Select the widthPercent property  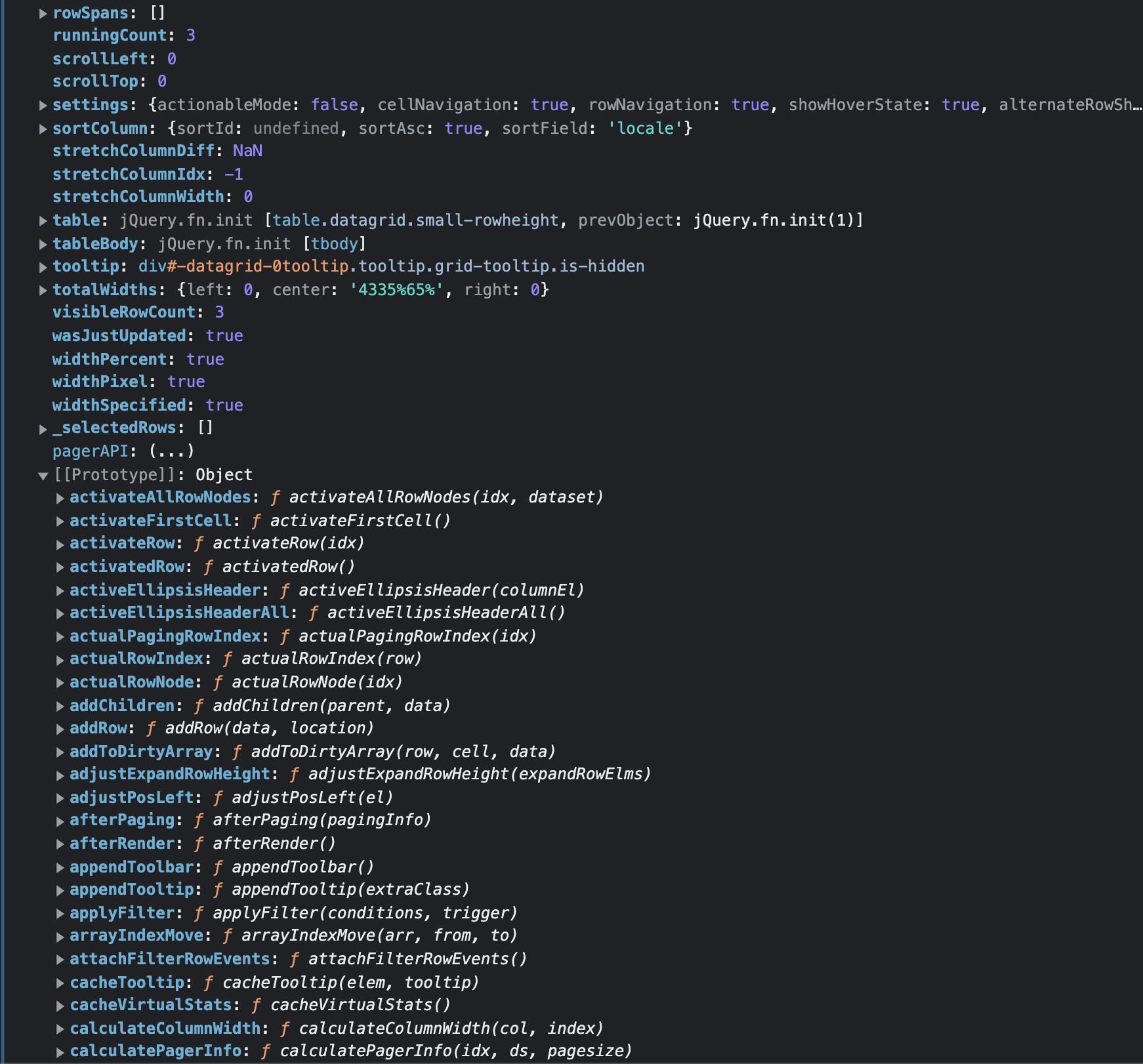click(x=110, y=359)
